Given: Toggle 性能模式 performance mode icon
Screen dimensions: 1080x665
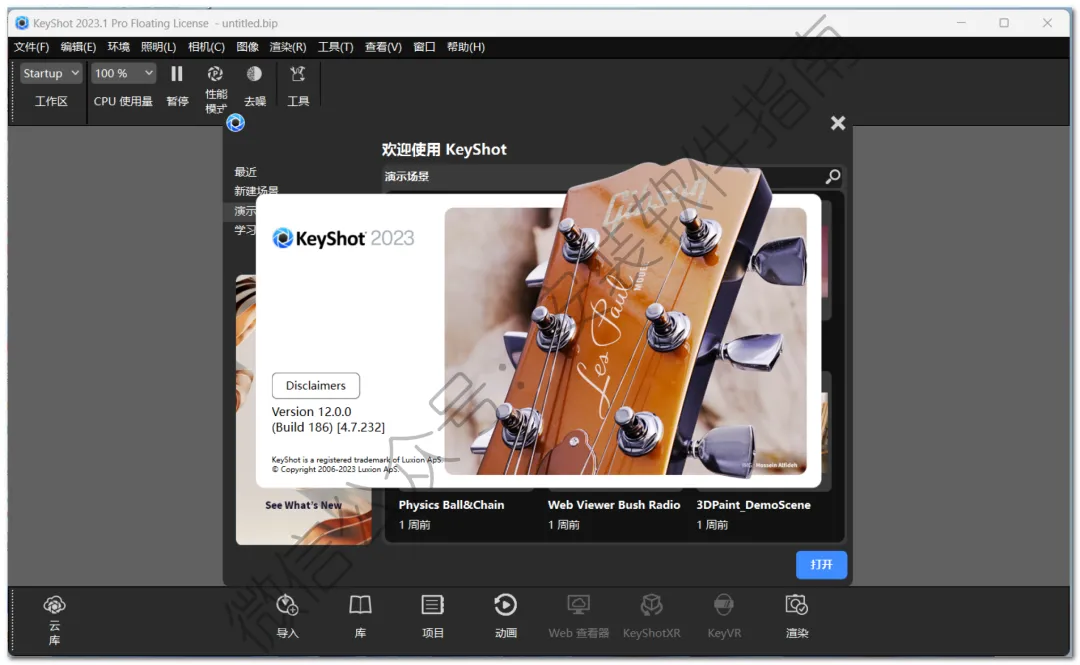Looking at the screenshot, I should click(x=216, y=74).
